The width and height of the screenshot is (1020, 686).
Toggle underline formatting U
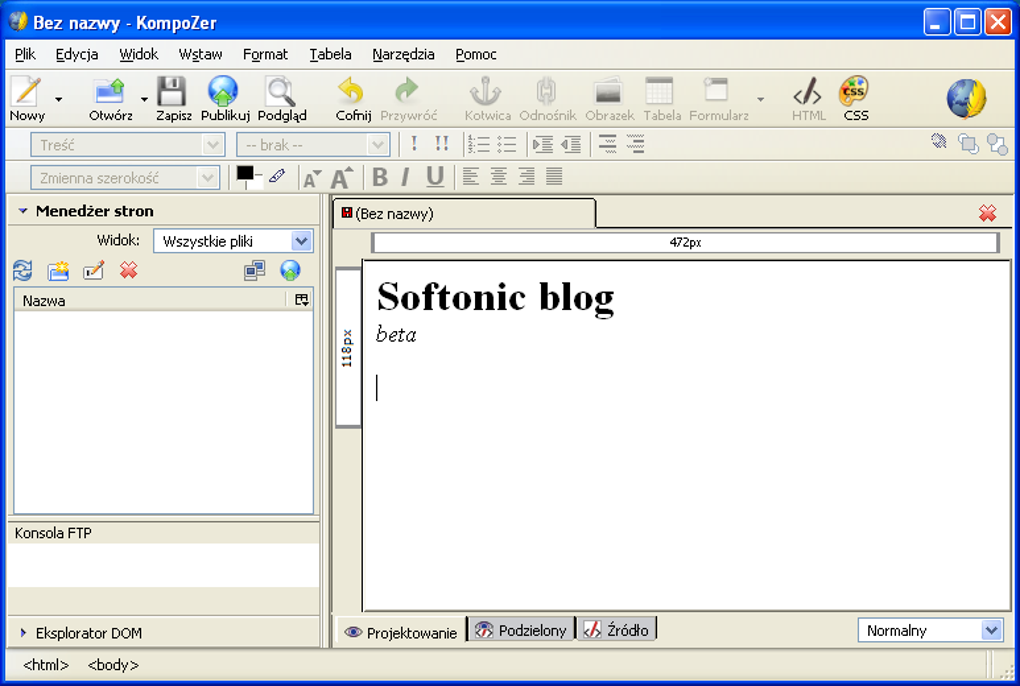(435, 177)
